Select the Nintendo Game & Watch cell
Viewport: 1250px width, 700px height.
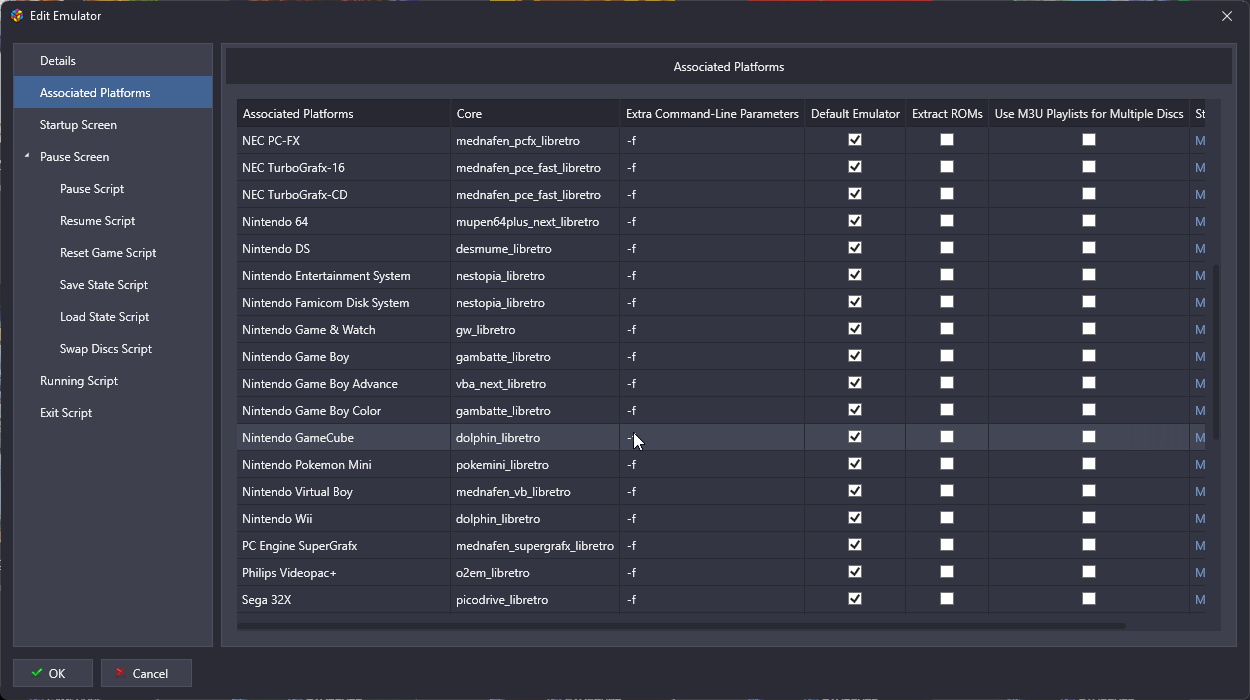pos(344,330)
